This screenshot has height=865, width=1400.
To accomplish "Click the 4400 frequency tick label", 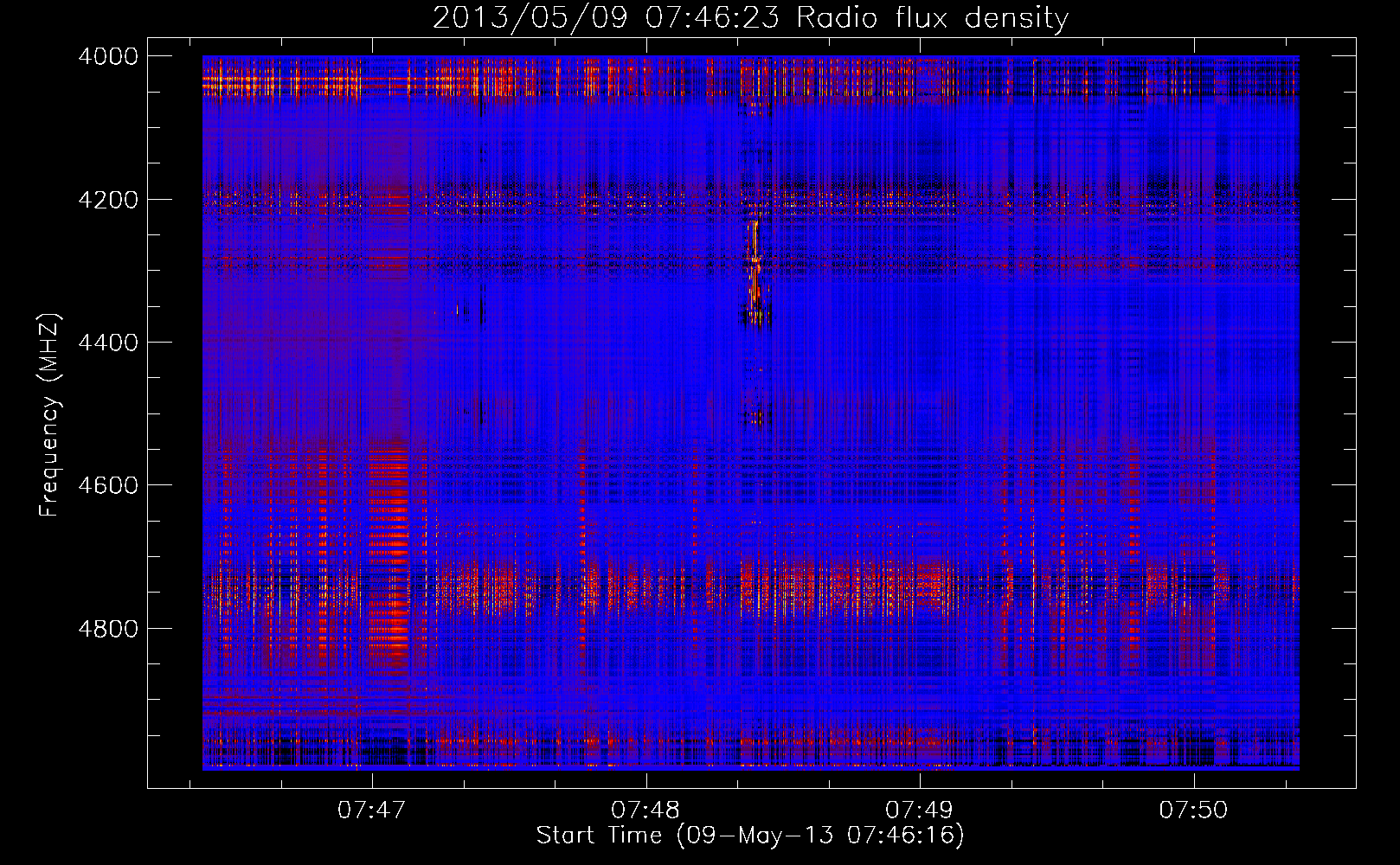I will pos(108,343).
